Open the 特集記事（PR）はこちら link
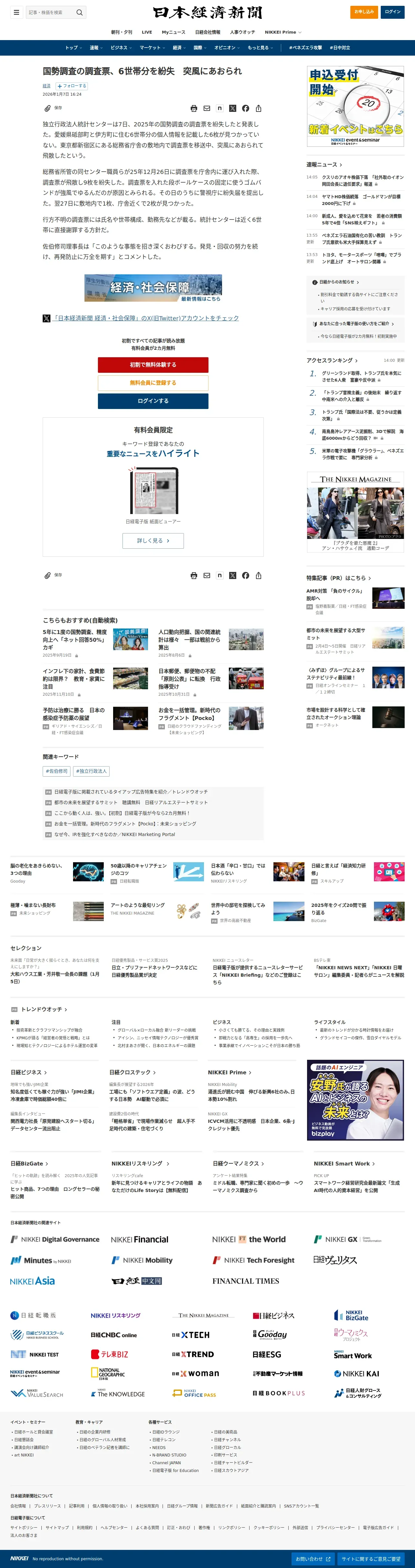The image size is (415, 1568). (x=339, y=578)
